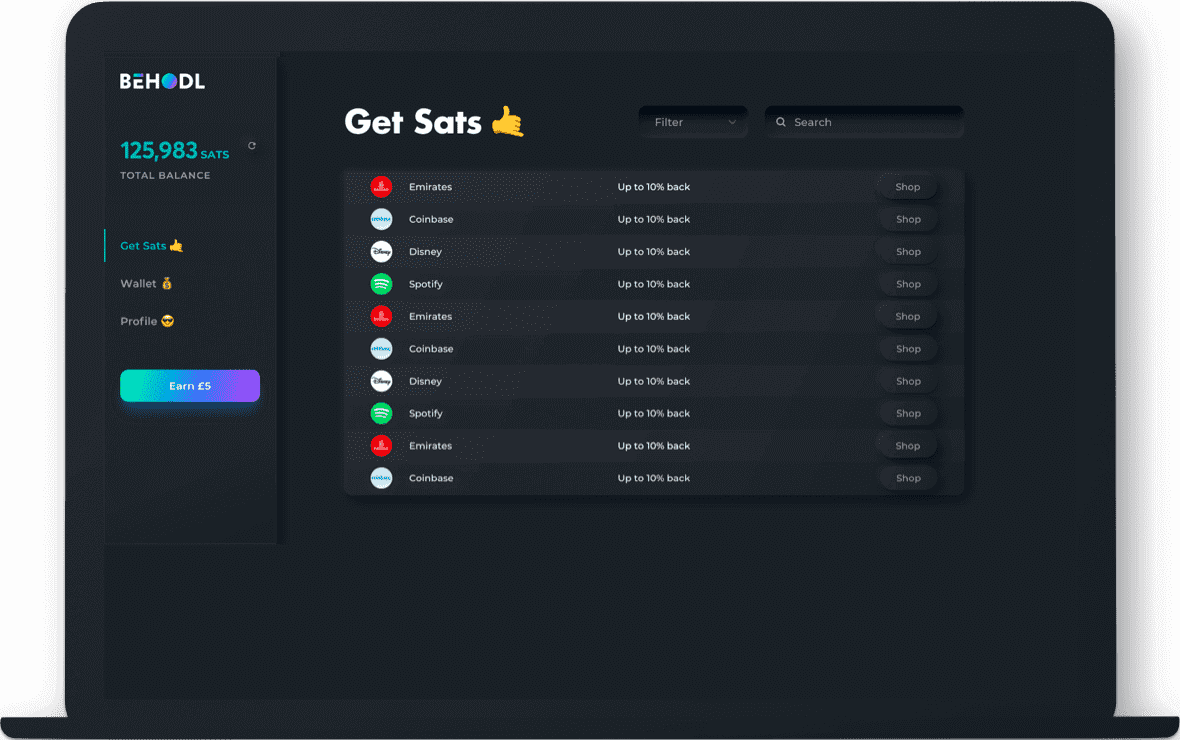Click the third Coinbase name text
1180x740 pixels.
click(431, 478)
